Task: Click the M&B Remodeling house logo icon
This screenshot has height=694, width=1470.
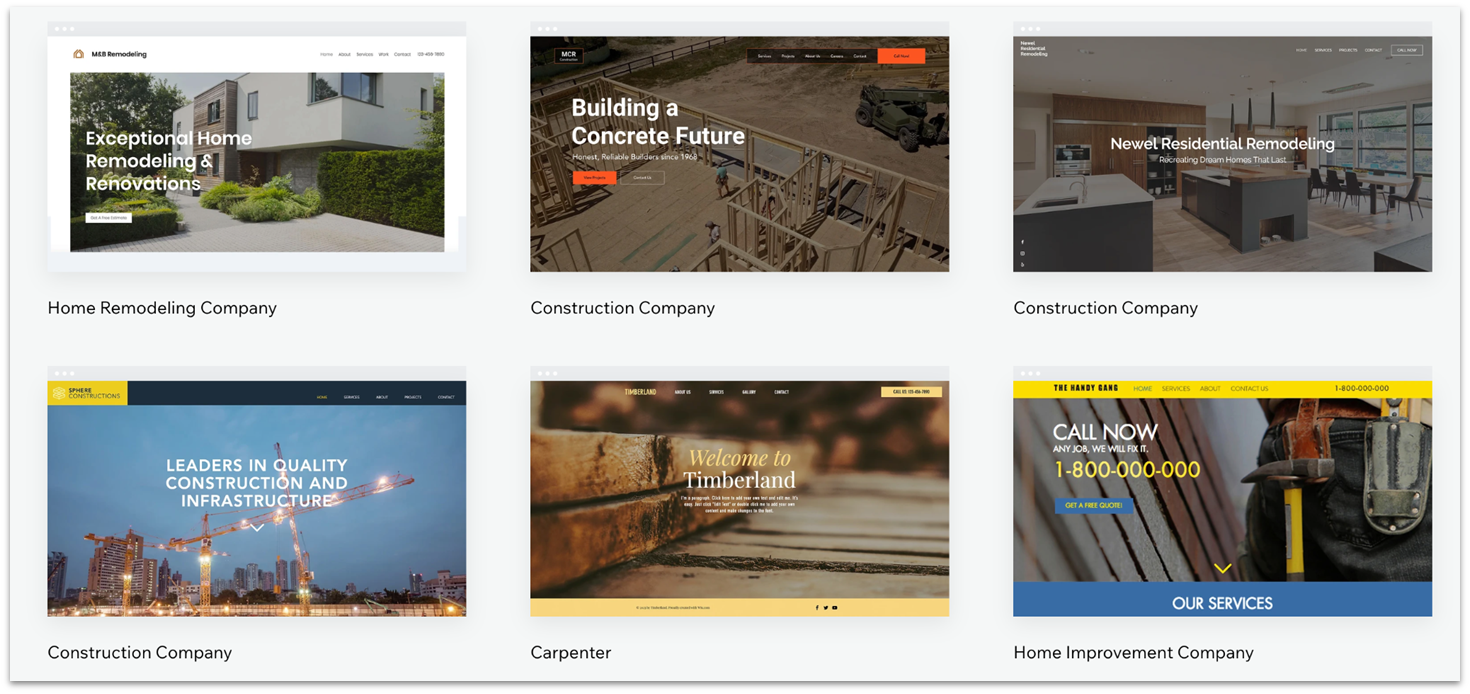Action: tap(78, 54)
